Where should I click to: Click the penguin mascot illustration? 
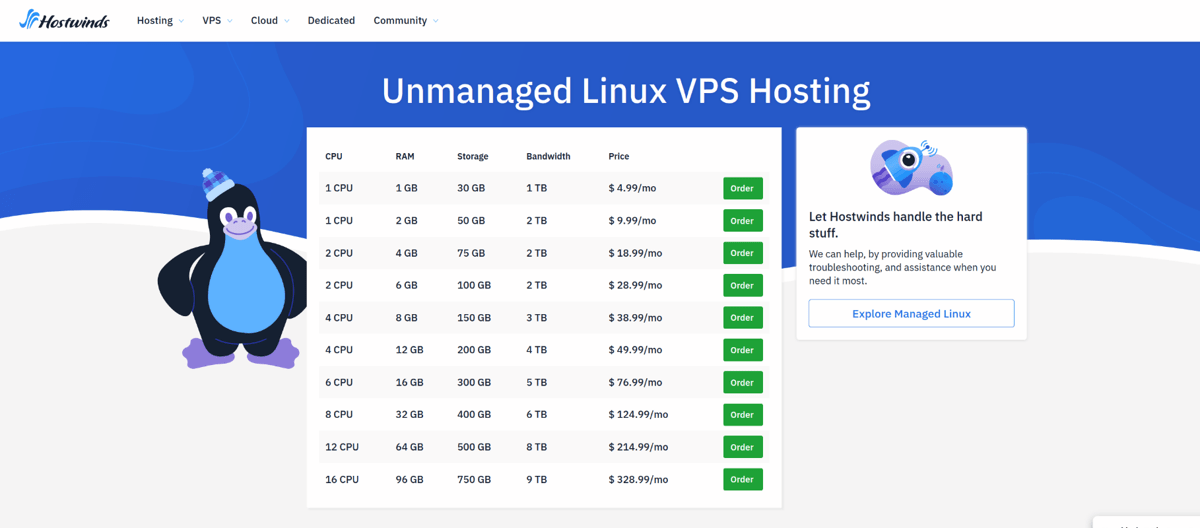pyautogui.click(x=232, y=270)
